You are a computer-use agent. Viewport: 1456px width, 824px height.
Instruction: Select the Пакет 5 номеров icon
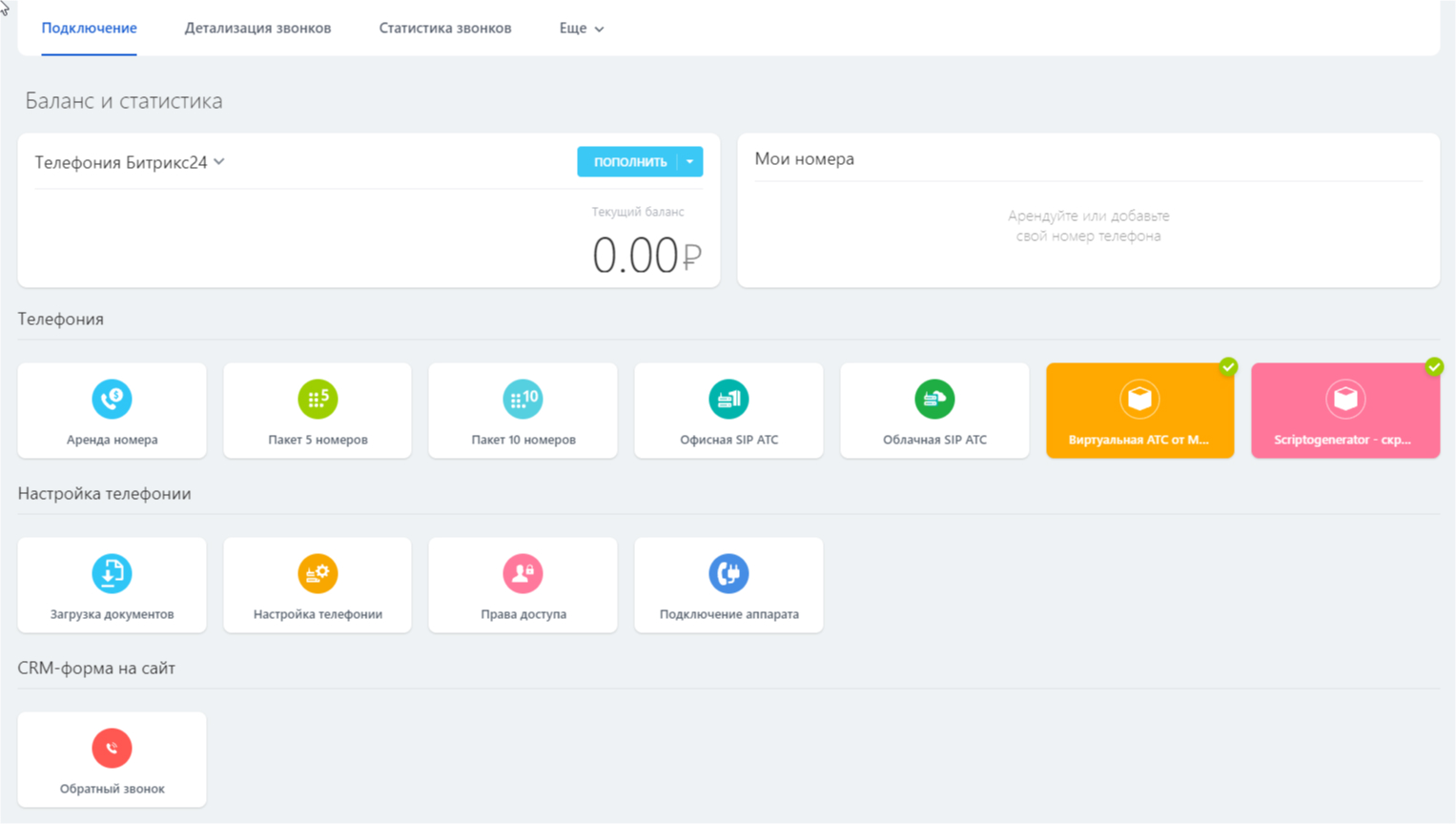[x=318, y=399]
